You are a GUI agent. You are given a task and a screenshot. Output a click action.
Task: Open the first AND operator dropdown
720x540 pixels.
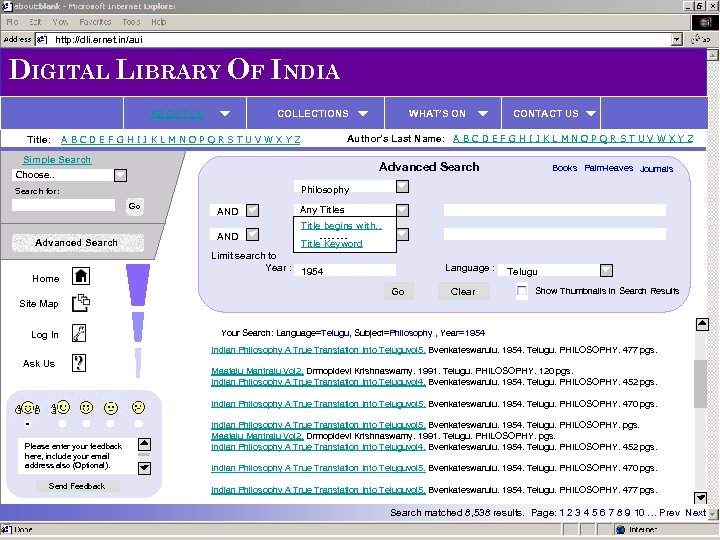[x=253, y=211]
